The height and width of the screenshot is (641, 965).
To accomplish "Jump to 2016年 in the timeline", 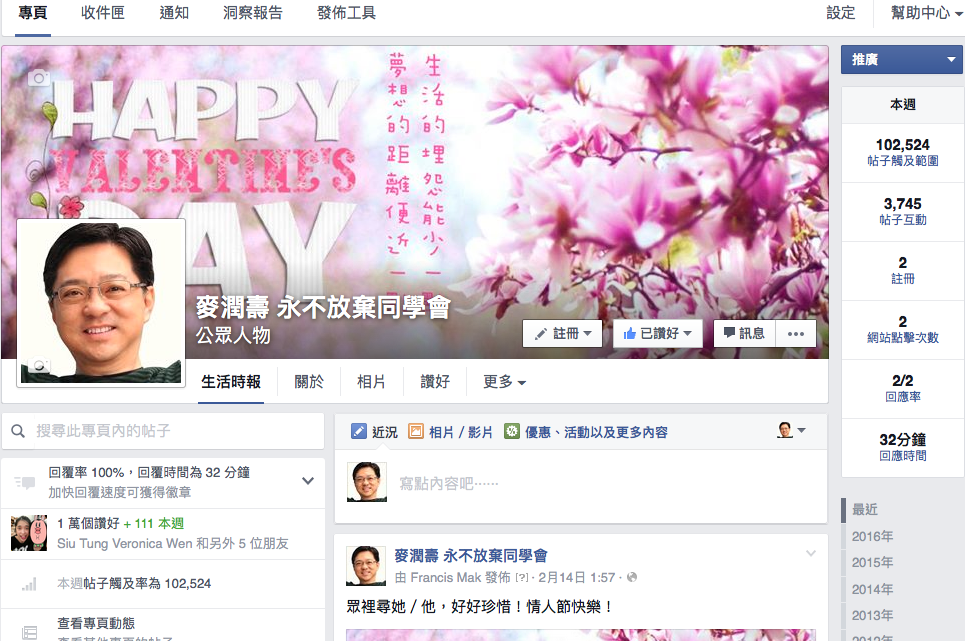I will tap(873, 536).
